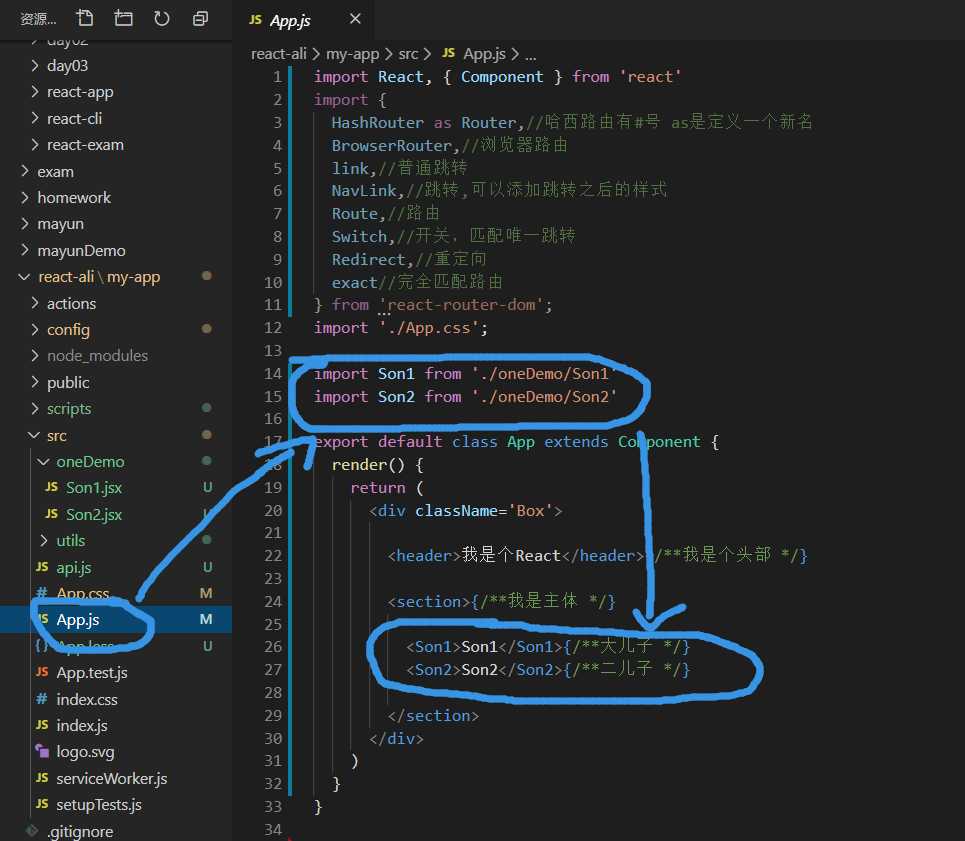Open Son1.jsx in the explorer

click(94, 488)
